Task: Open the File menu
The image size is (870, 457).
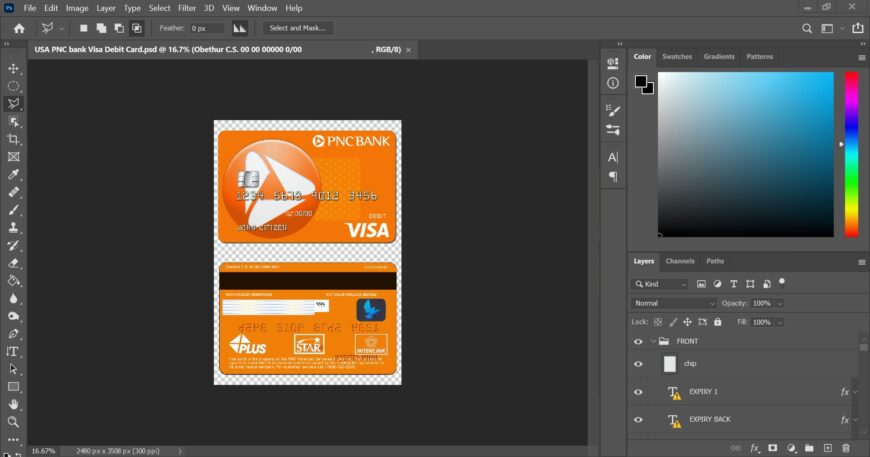Action: [30, 8]
